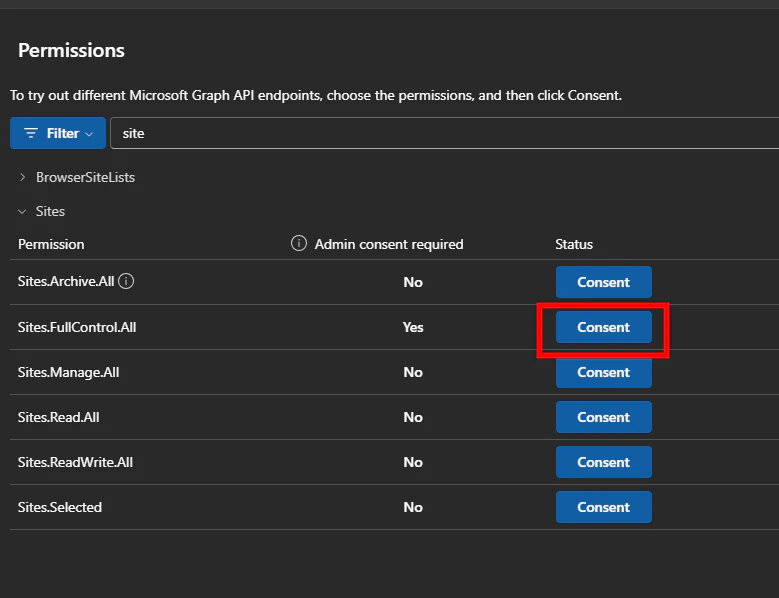Click info icon next to Sites.Archive.All
Viewport: 779px width, 598px height.
[126, 281]
